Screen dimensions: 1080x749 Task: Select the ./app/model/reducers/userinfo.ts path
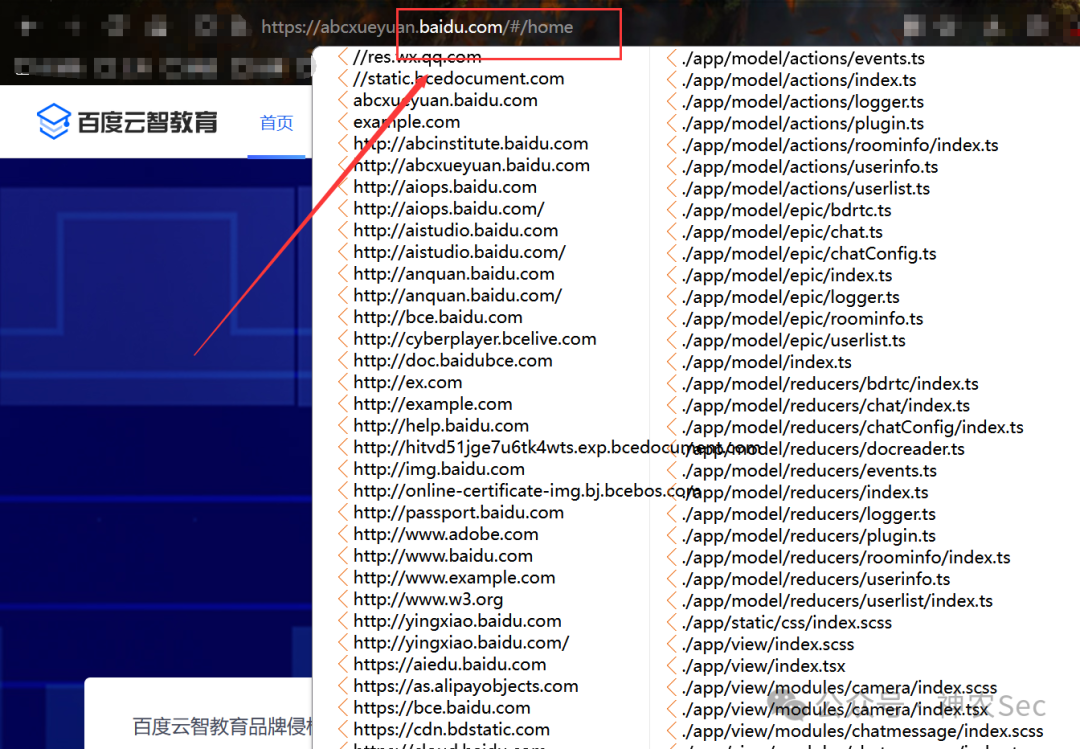(816, 579)
